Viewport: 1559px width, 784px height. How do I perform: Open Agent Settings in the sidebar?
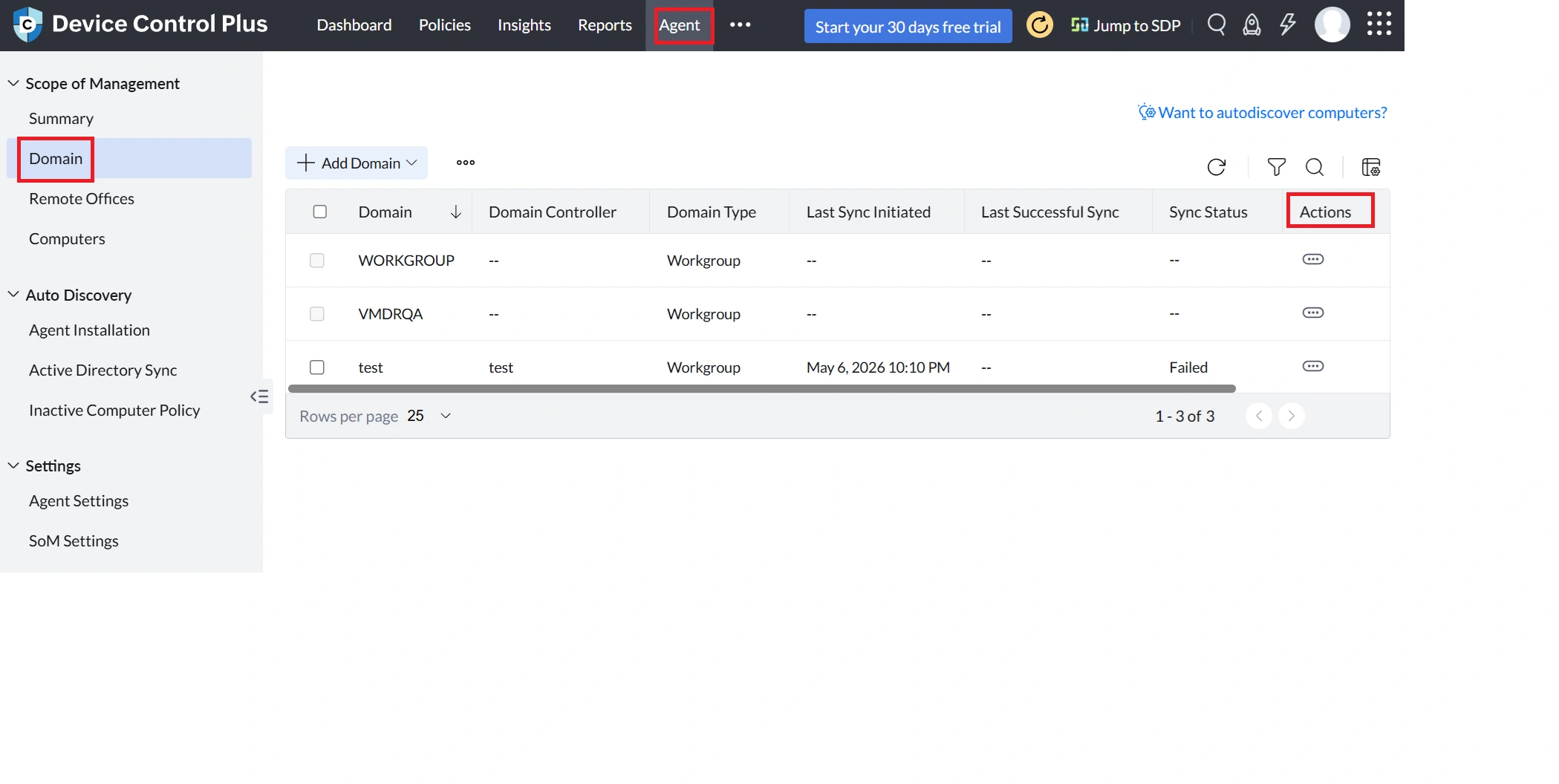79,501
